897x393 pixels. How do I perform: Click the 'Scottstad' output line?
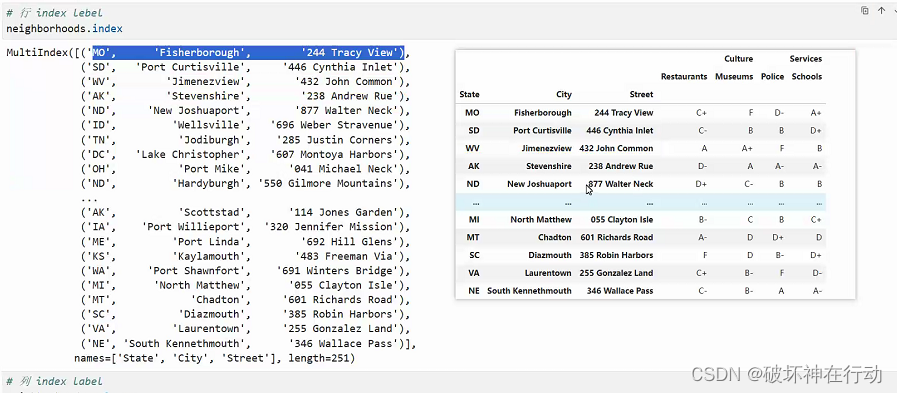245,213
